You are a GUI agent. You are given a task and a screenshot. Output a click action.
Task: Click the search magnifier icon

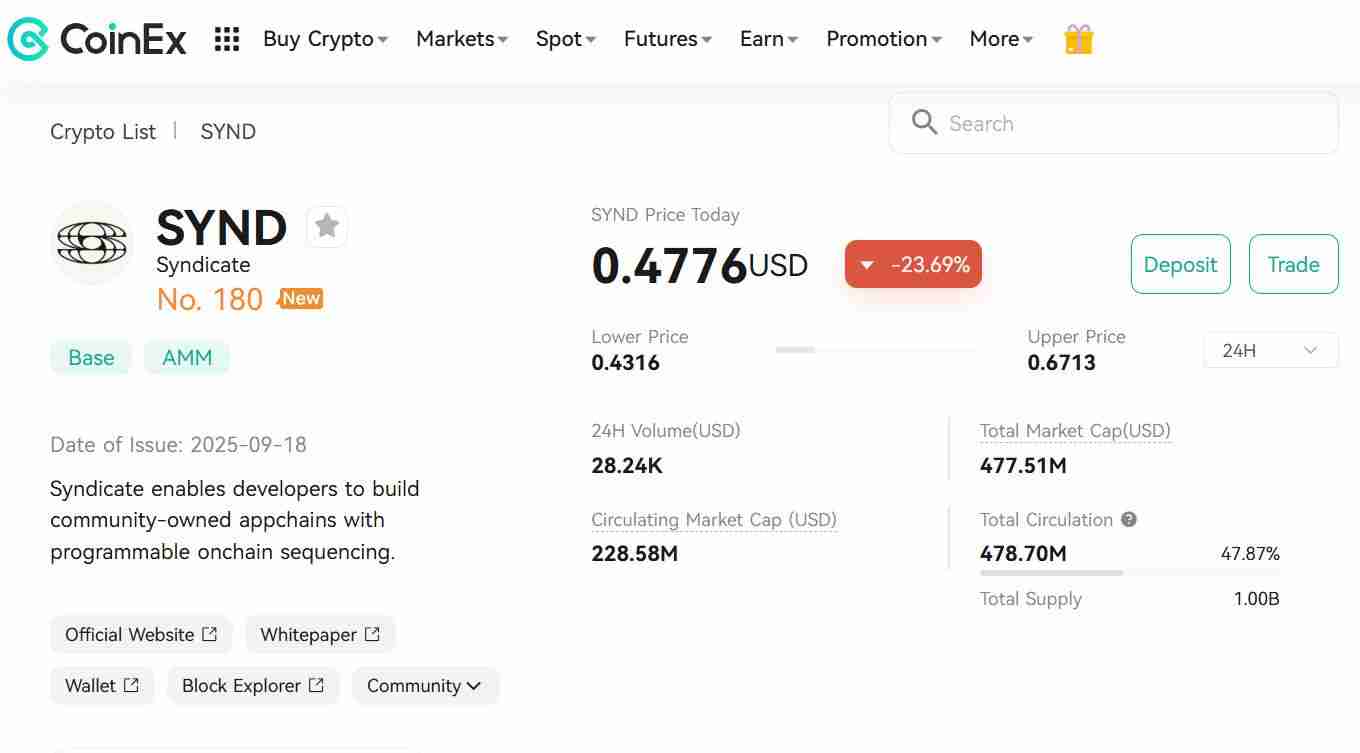pyautogui.click(x=924, y=123)
